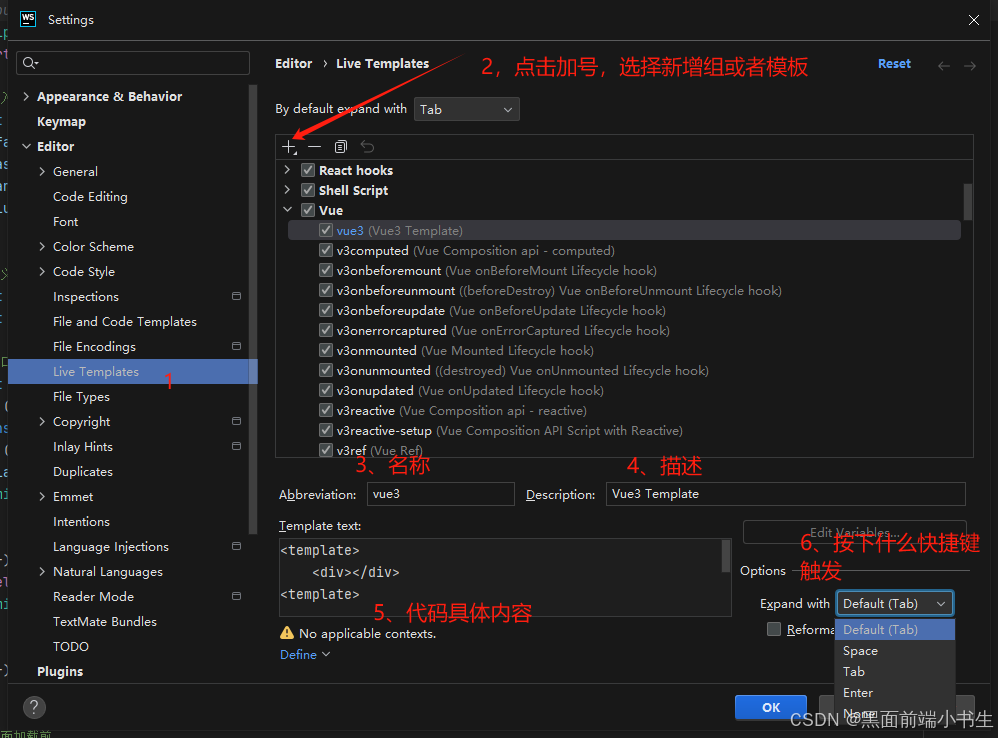This screenshot has width=998, height=738.
Task: Expand the Shell Script group
Action: tap(287, 190)
